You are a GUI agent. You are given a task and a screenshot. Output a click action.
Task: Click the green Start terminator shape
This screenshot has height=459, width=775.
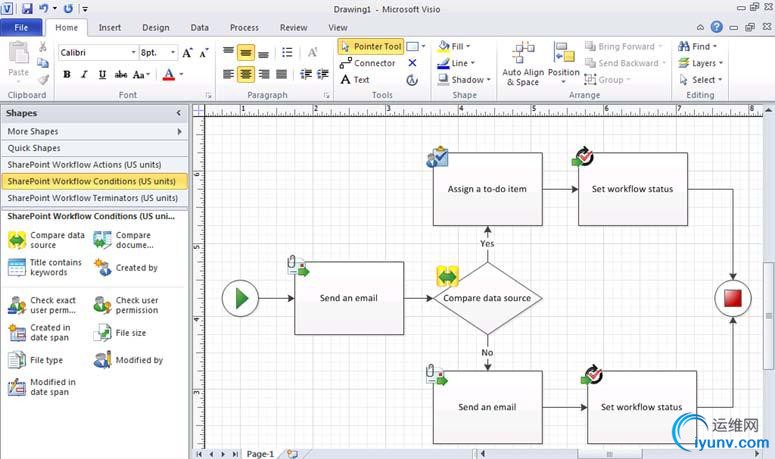[240, 298]
